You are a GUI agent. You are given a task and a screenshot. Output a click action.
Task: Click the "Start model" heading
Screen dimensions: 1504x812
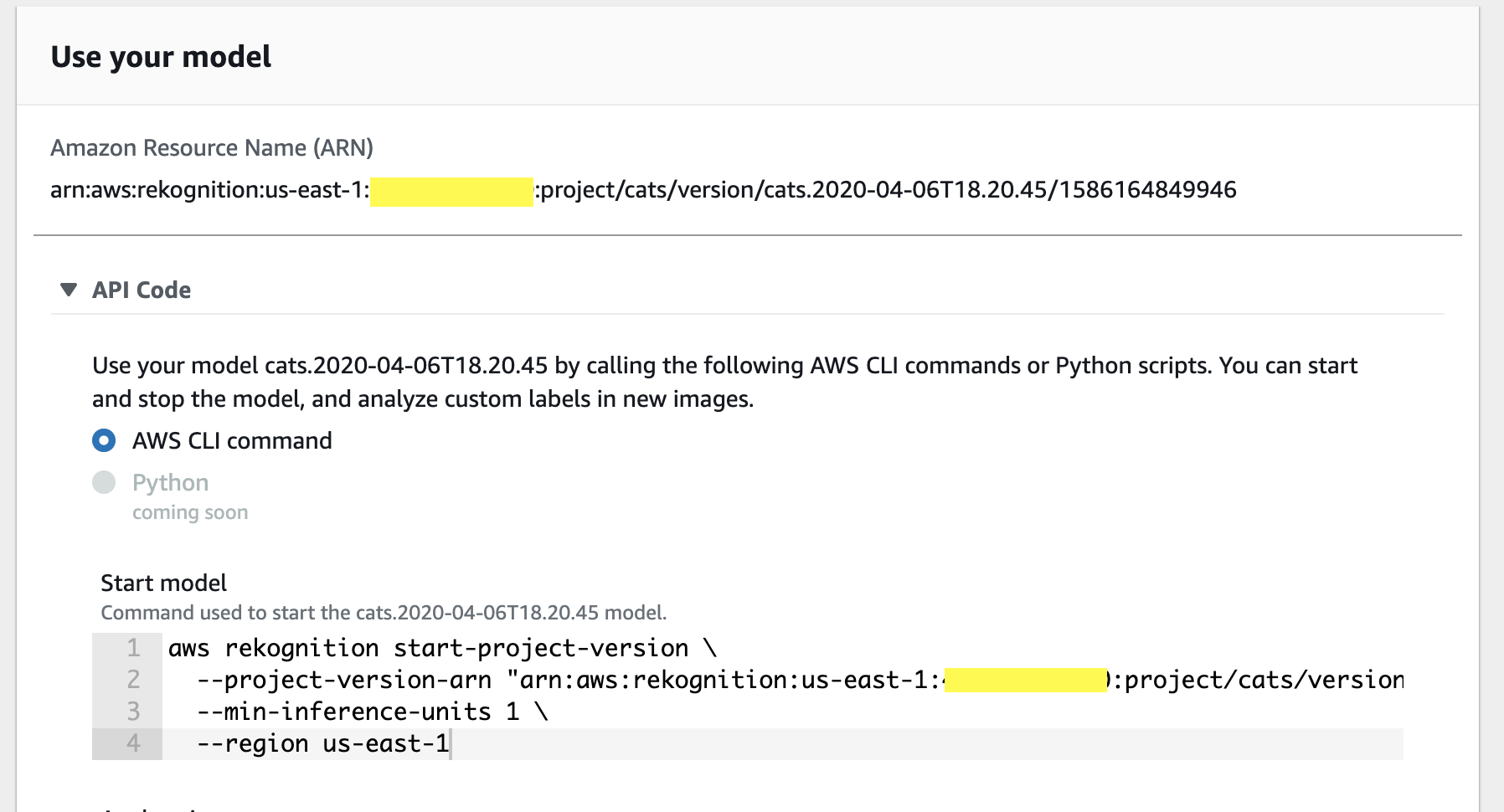point(164,583)
